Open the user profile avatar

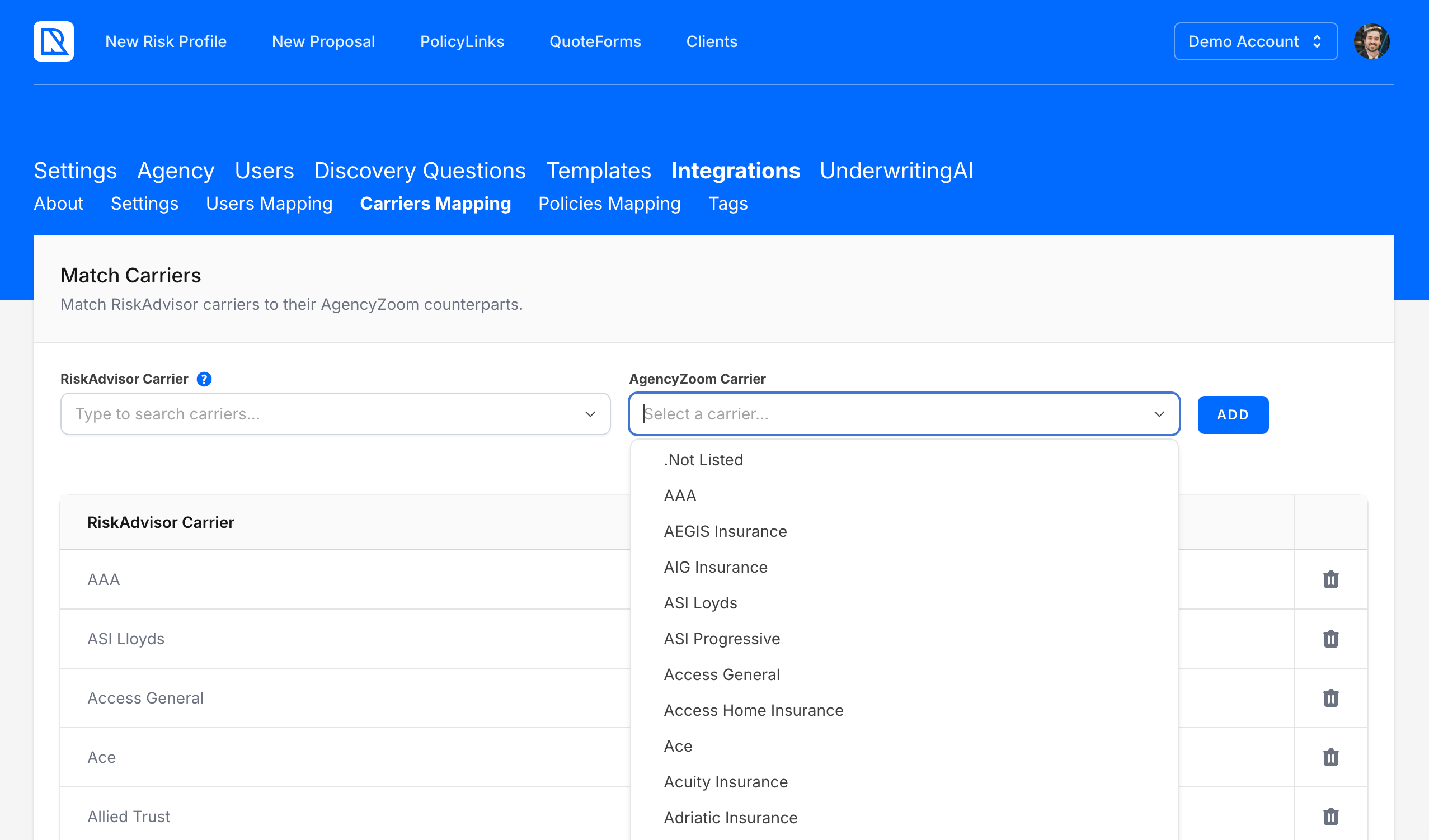tap(1371, 41)
